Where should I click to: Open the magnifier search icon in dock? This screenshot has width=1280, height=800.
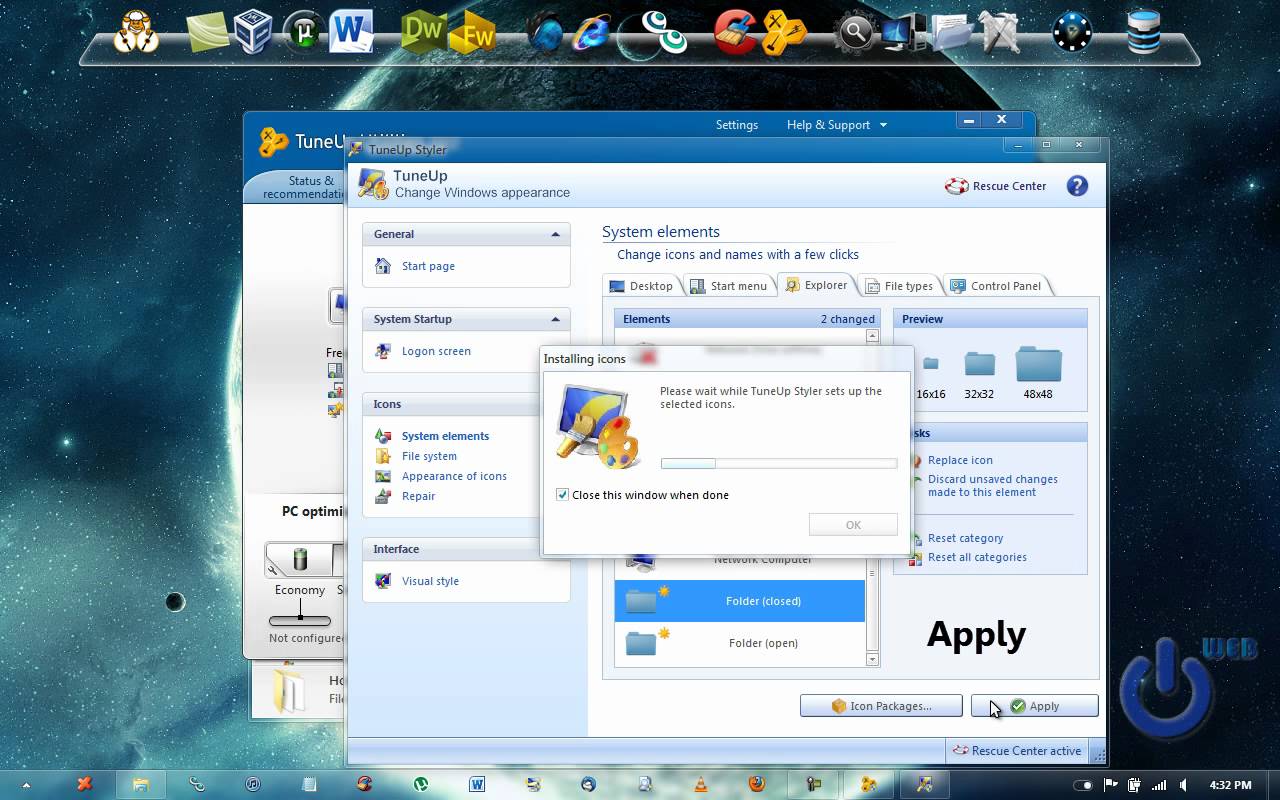[x=855, y=33]
